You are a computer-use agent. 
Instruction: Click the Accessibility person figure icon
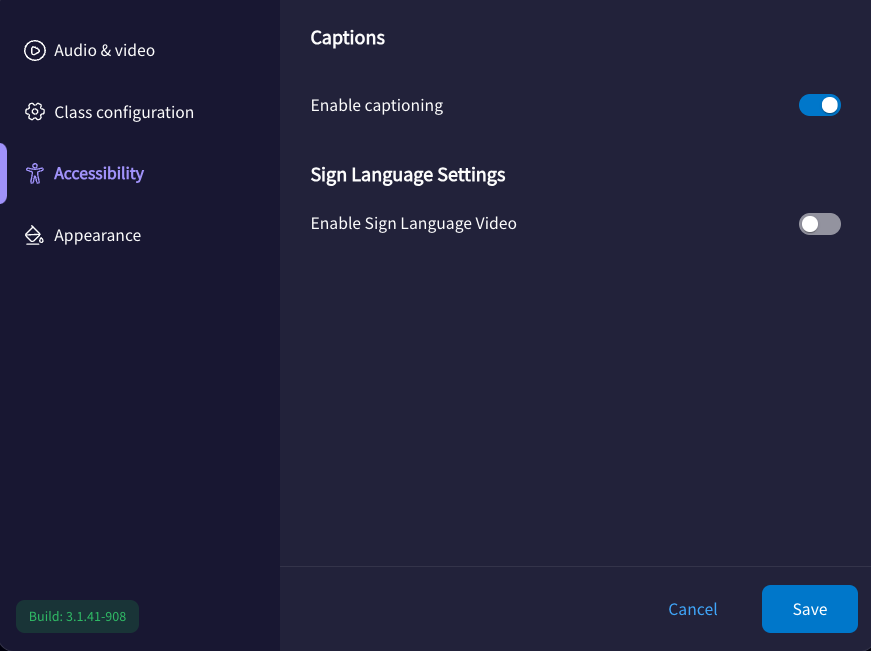click(x=35, y=174)
